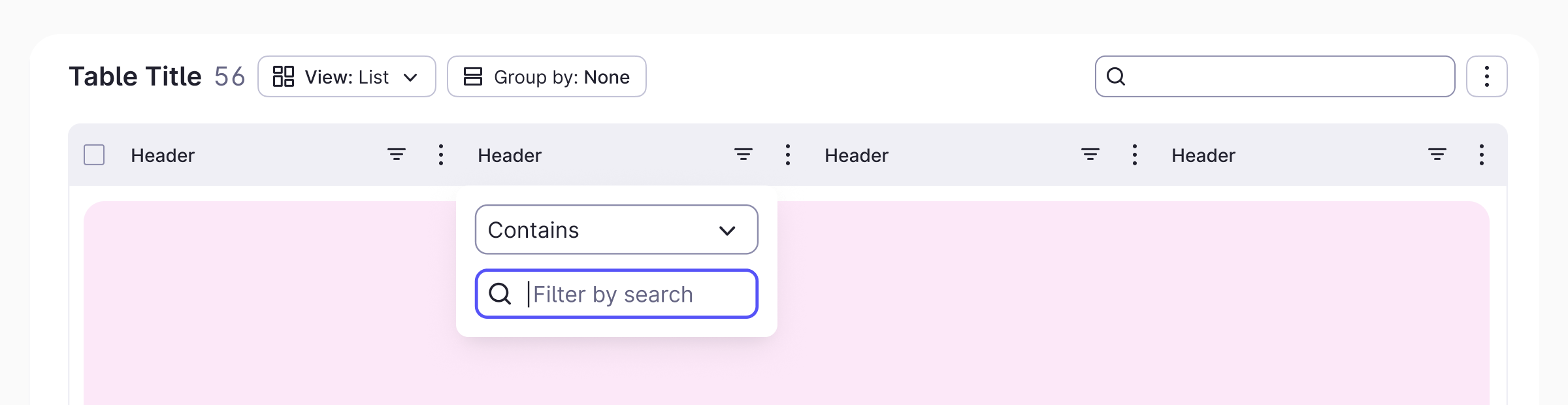The height and width of the screenshot is (405, 1568).
Task: Click the filter icon on the last Header column
Action: point(1437,155)
